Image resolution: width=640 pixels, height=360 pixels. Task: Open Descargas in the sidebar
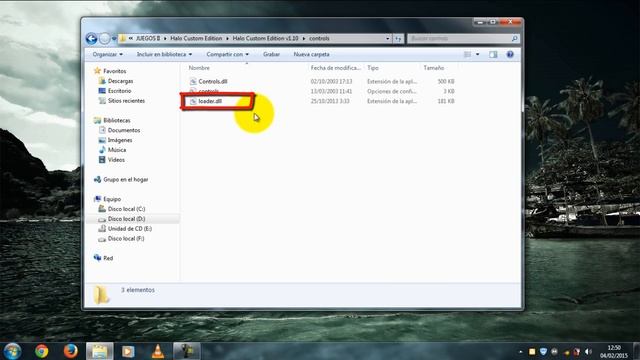tap(120, 81)
